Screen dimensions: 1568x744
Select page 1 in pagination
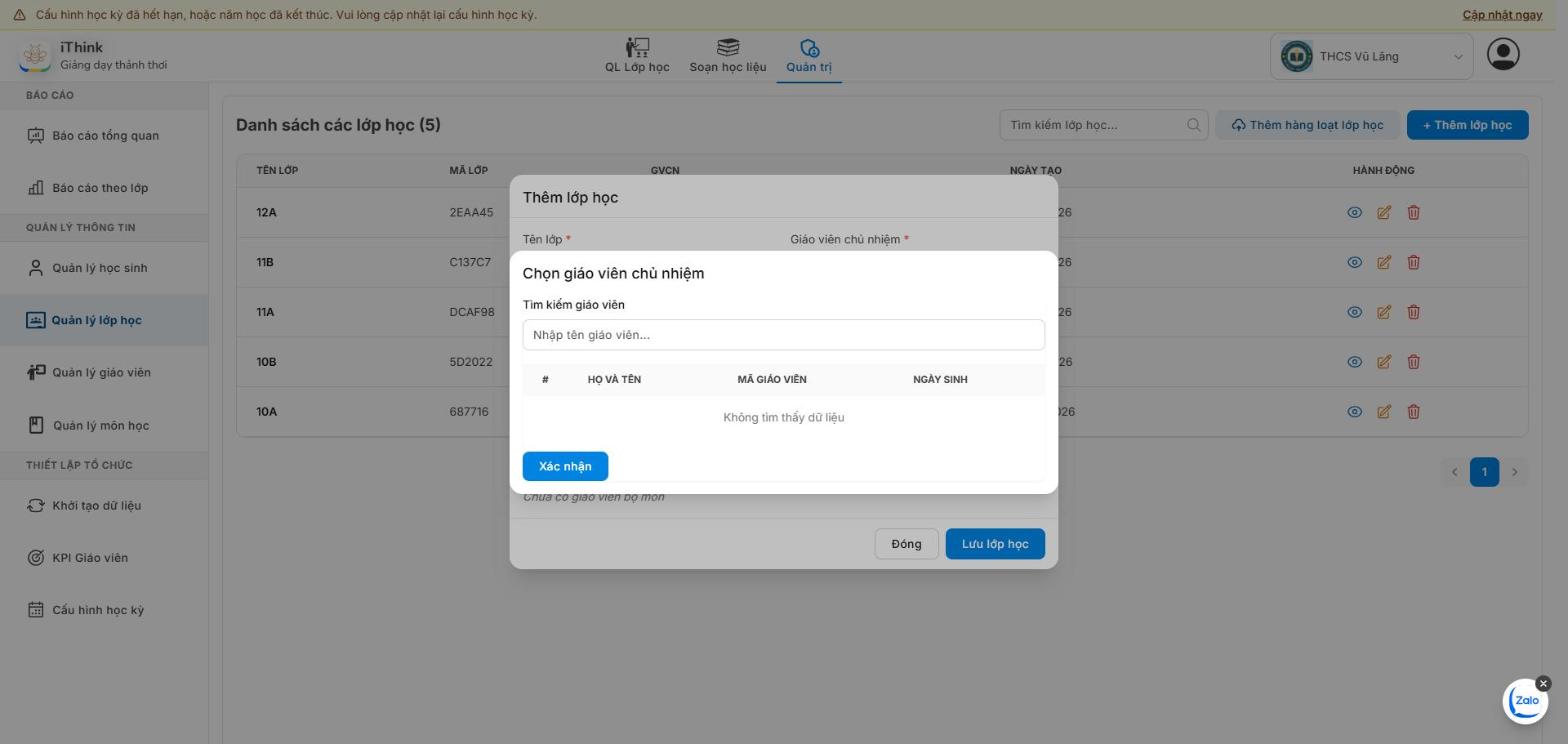1484,472
